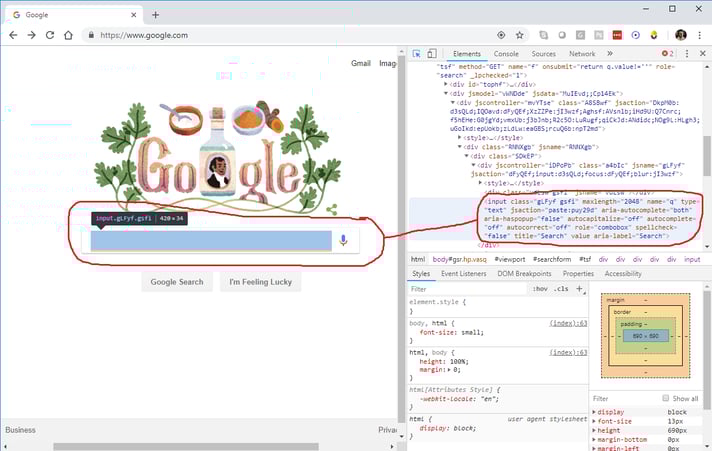The image size is (712, 451).
Task: Select input in the breadcrumb trail
Action: [692, 259]
